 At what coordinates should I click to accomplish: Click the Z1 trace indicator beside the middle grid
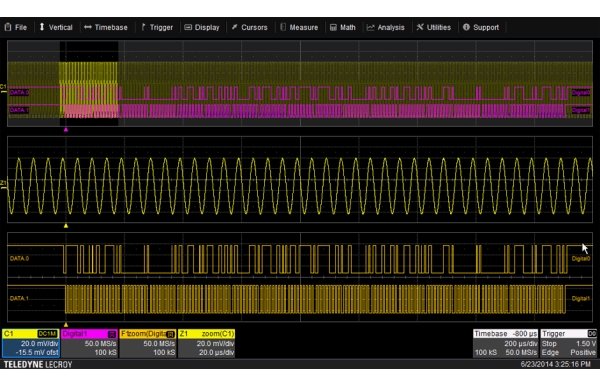[x=3, y=184]
